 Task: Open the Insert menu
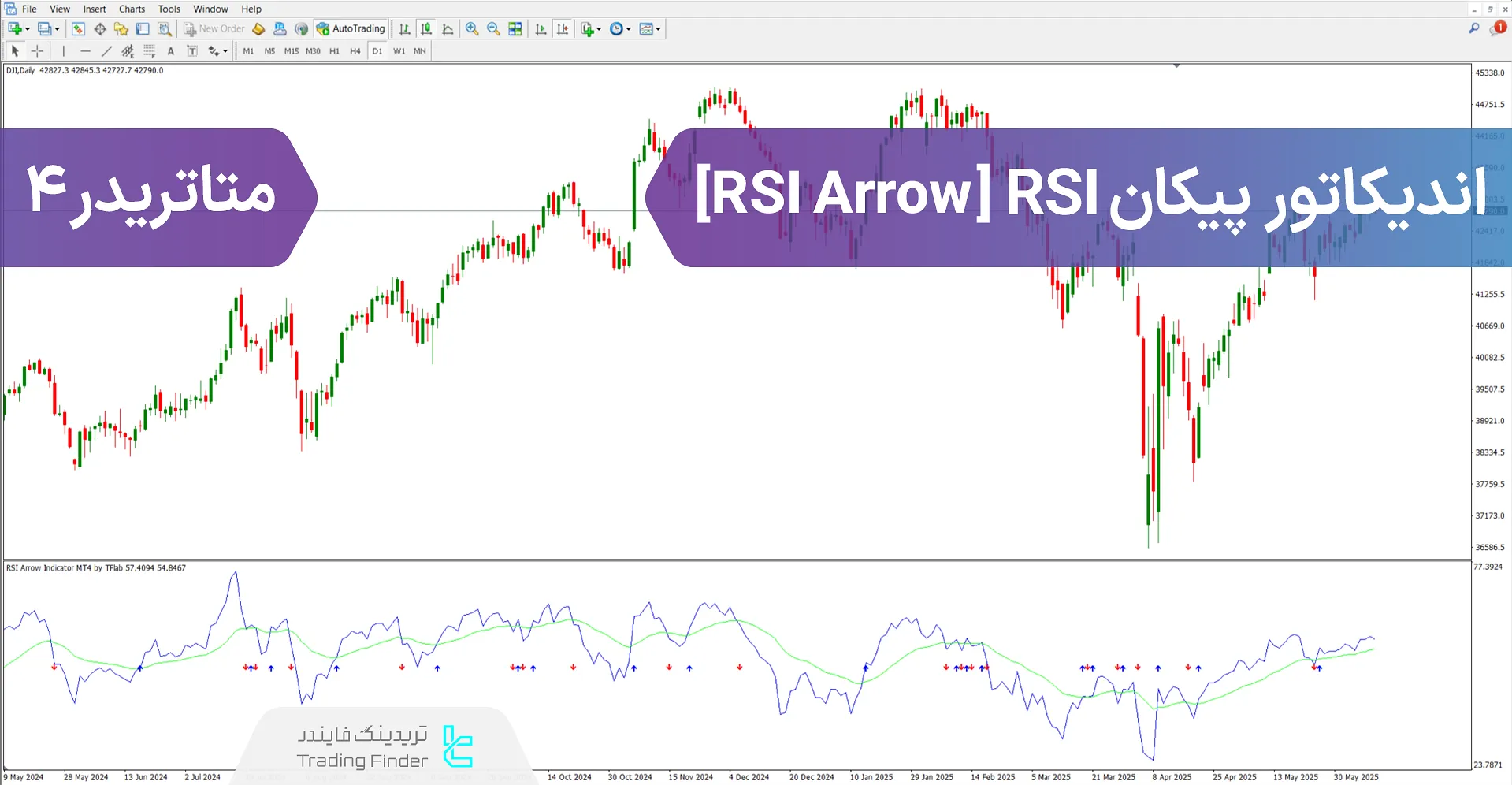point(94,9)
